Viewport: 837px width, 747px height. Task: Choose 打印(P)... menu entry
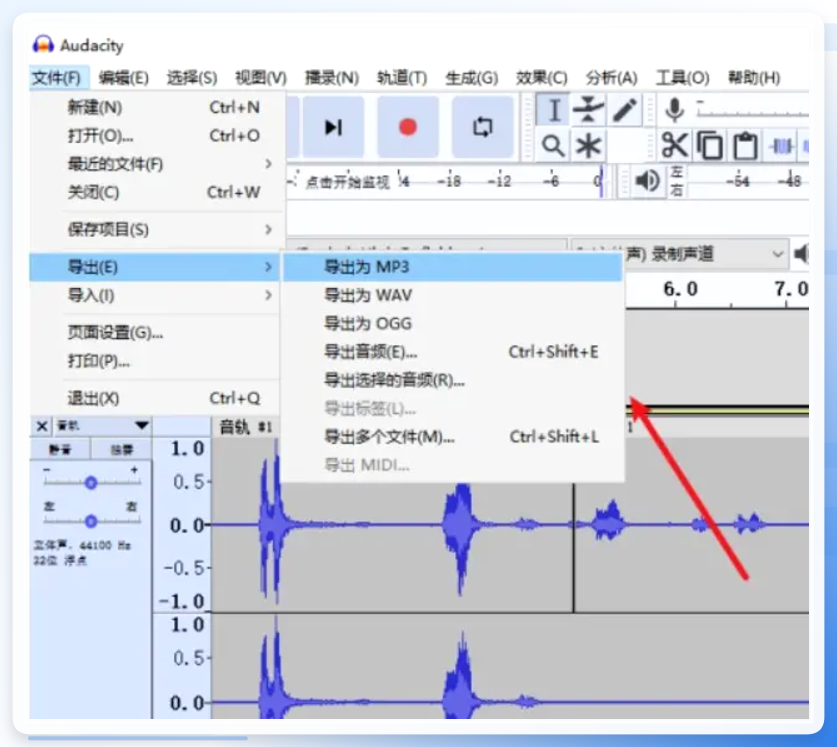(155, 361)
